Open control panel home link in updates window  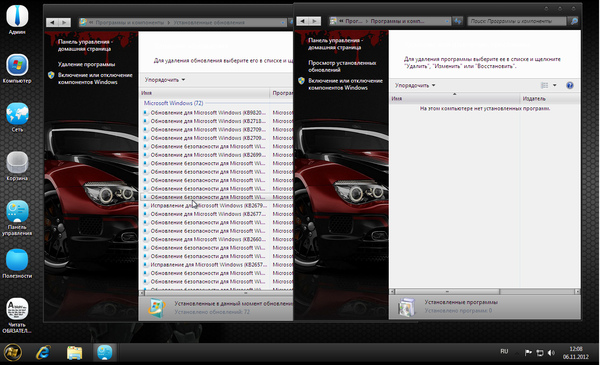(85, 45)
